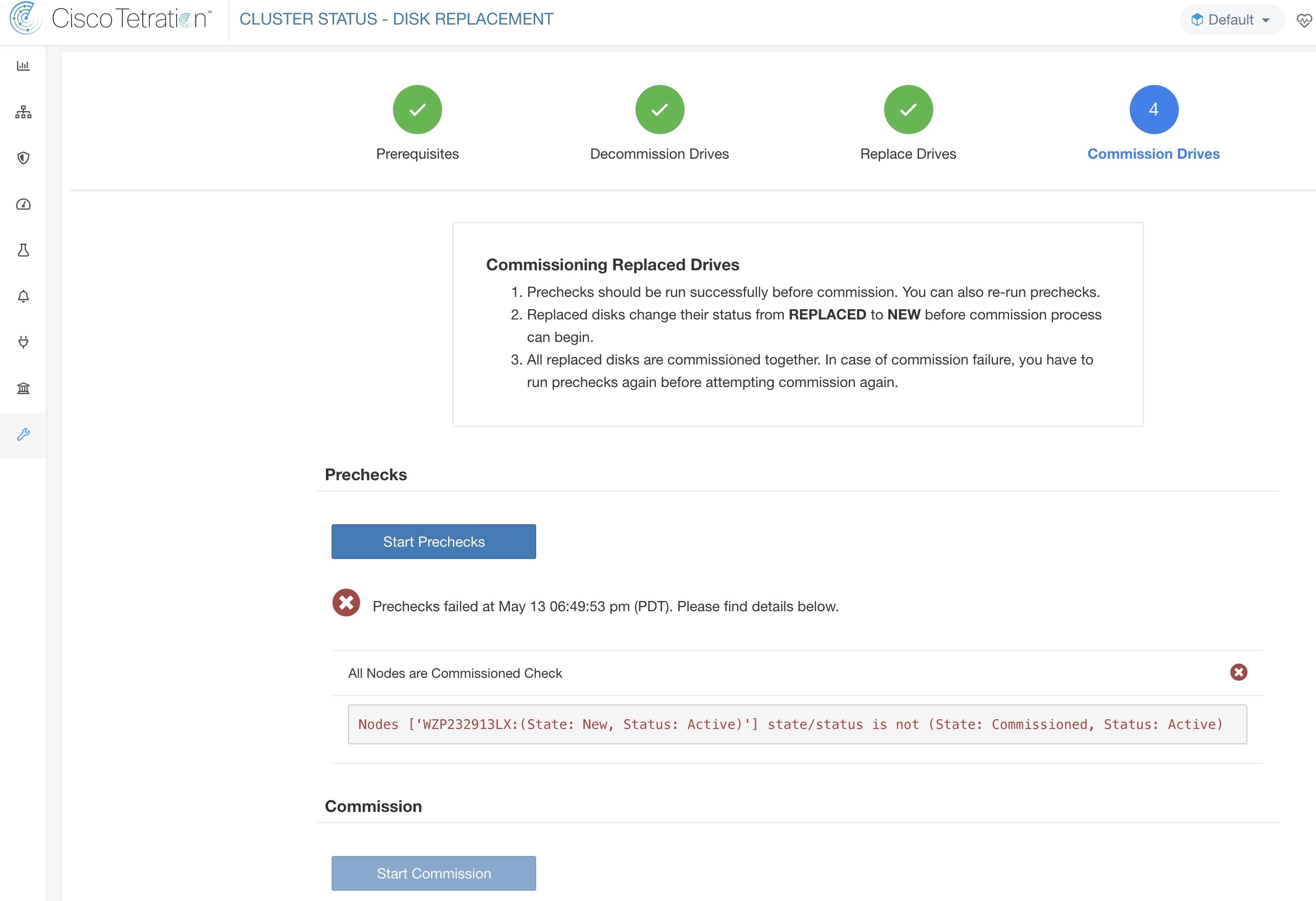The image size is (1316, 901).
Task: Select the Default cluster dropdown
Action: tap(1229, 18)
